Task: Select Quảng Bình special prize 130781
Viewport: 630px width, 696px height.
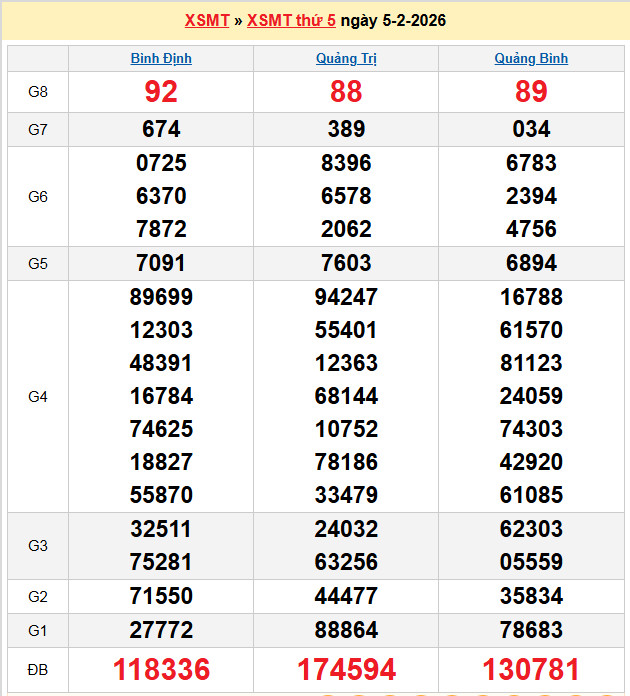Action: tap(531, 669)
